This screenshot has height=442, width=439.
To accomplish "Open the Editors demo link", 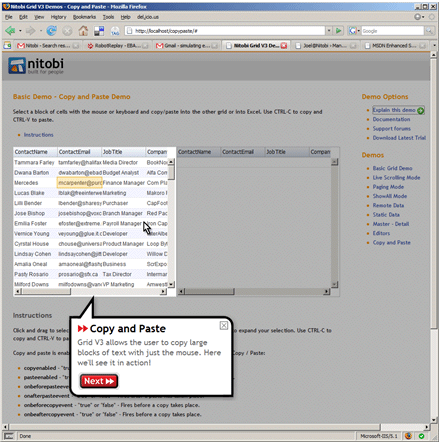I will click(x=381, y=233).
